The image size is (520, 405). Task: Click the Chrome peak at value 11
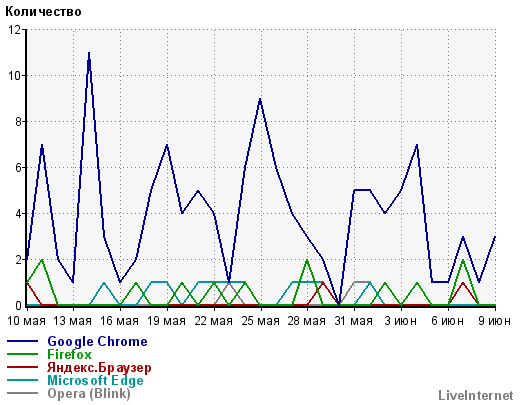coord(89,53)
